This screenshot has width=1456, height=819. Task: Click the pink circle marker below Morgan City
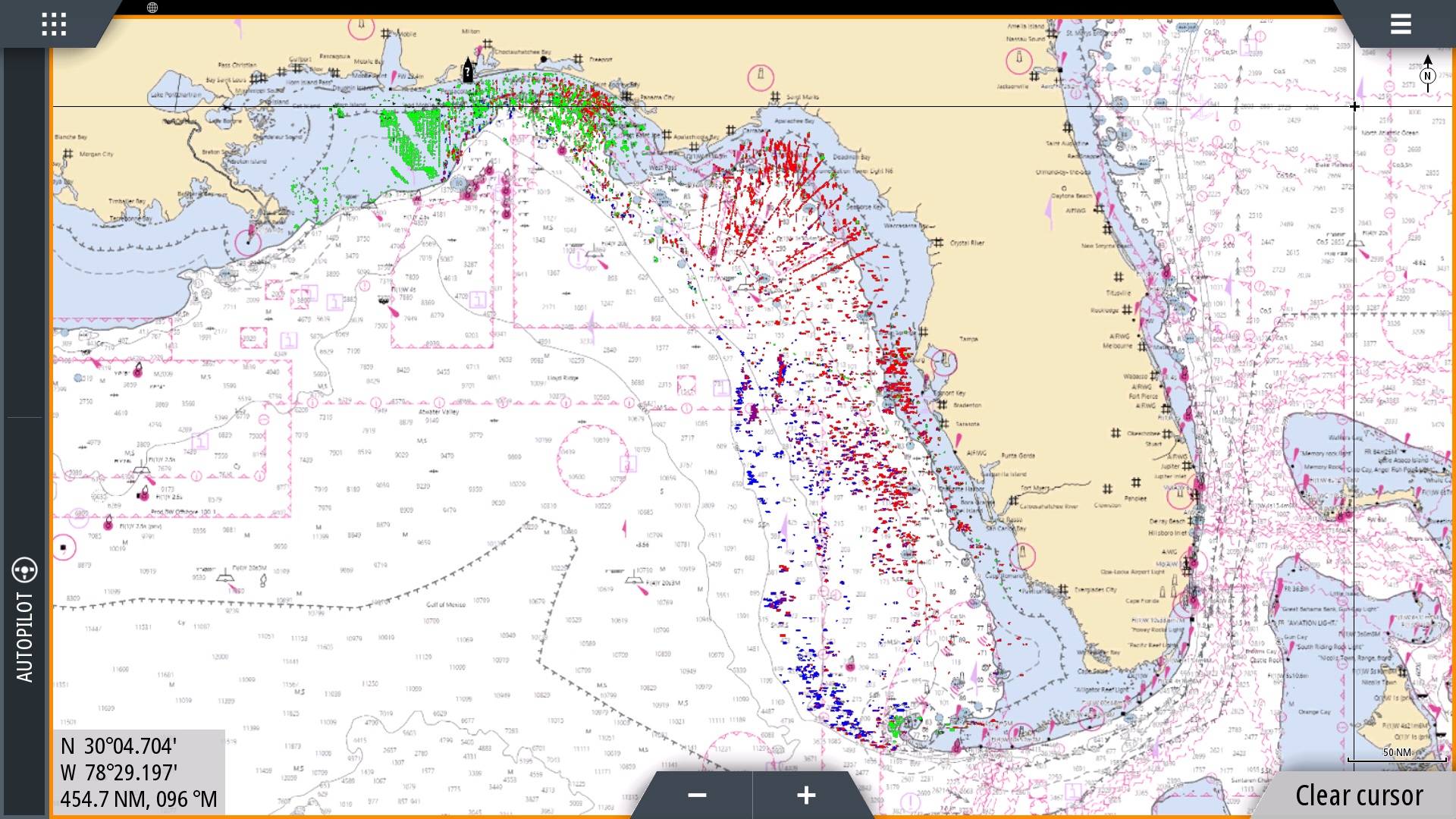tap(248, 242)
